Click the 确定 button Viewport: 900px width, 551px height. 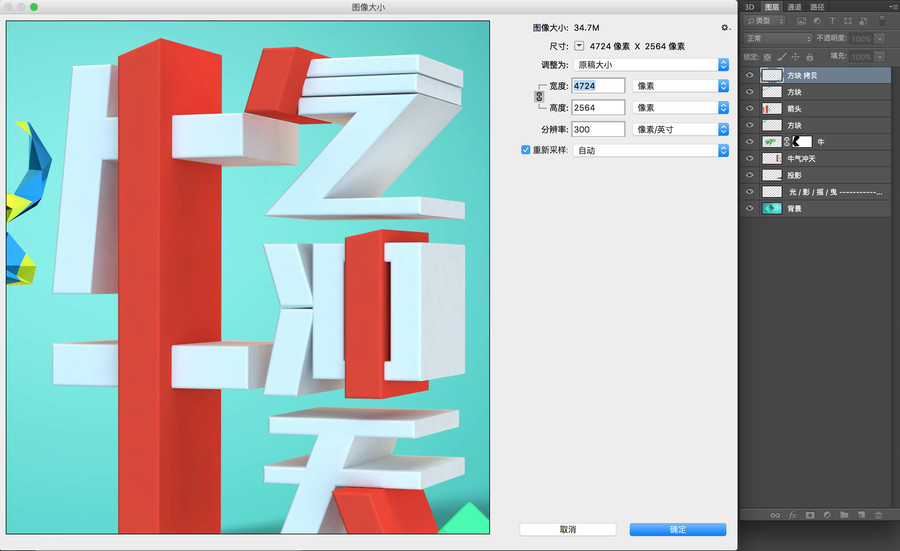point(678,529)
